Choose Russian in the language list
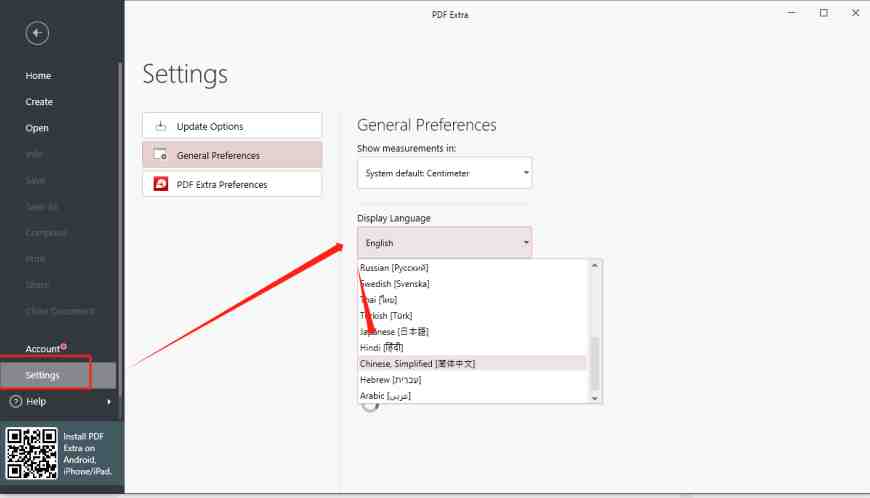This screenshot has height=498, width=870. pyautogui.click(x=394, y=268)
